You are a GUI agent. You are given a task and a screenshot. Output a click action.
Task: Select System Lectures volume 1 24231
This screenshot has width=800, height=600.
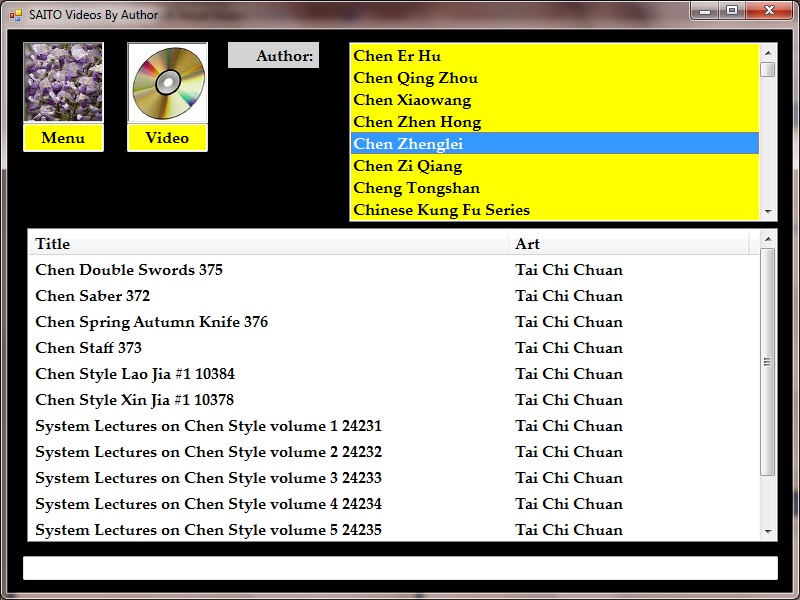pyautogui.click(x=394, y=426)
